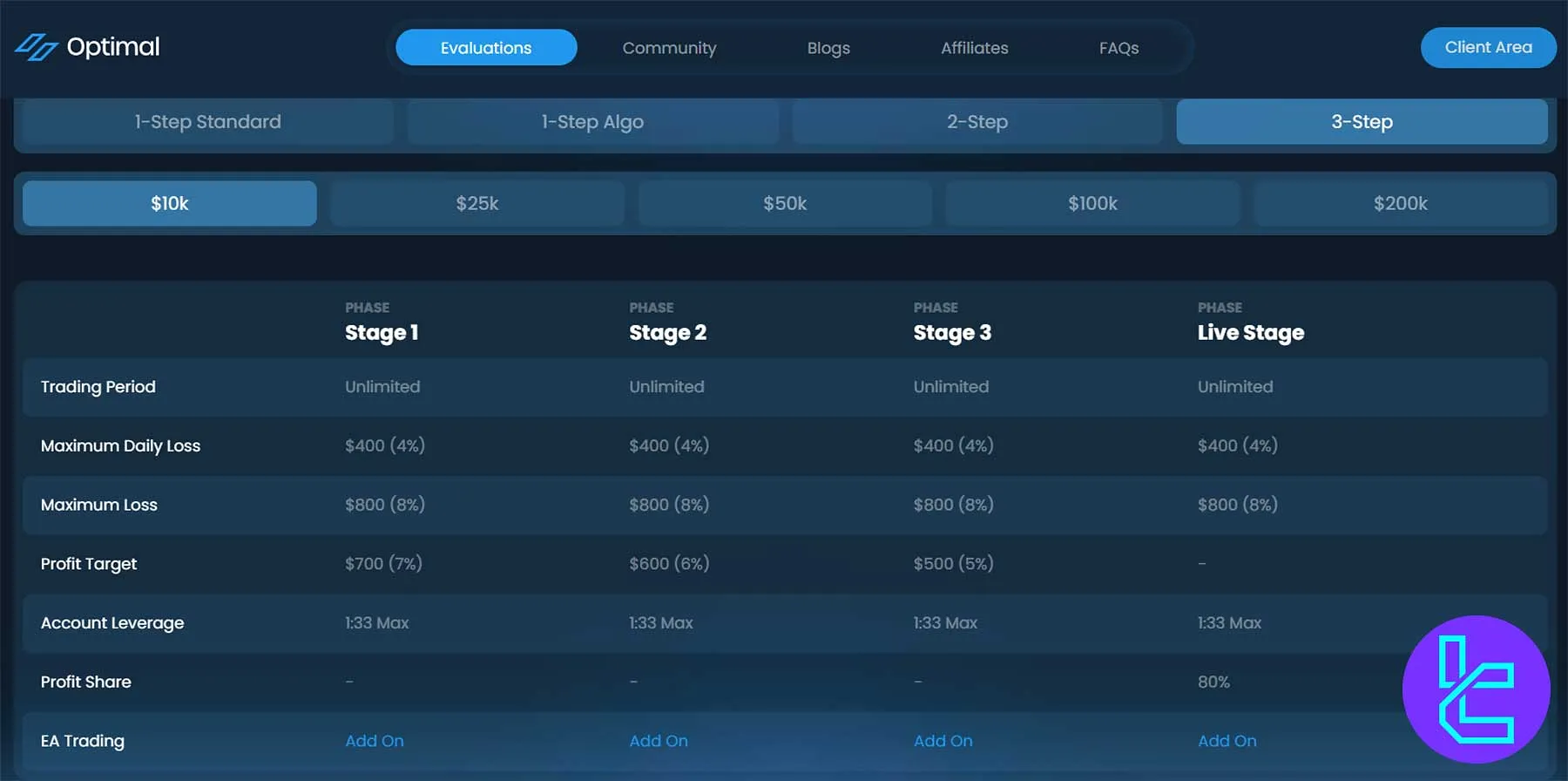Open the Evaluations nav tab
Viewport: 1568px width, 781px height.
point(486,48)
